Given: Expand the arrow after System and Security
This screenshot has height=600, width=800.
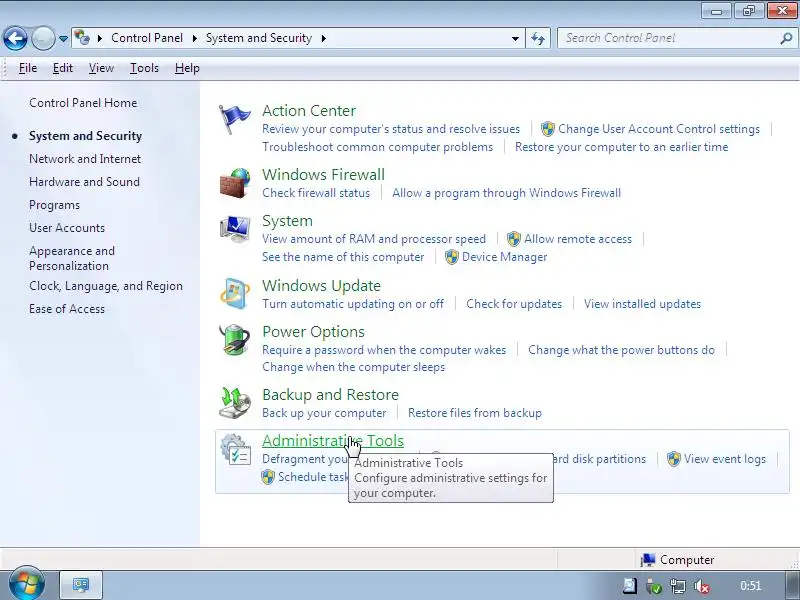Looking at the screenshot, I should tap(323, 38).
